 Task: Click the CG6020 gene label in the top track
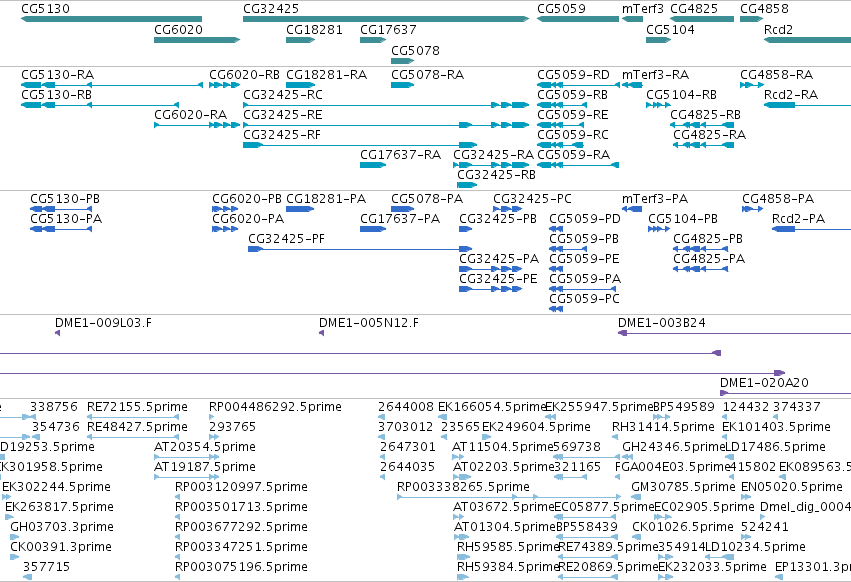(x=179, y=29)
